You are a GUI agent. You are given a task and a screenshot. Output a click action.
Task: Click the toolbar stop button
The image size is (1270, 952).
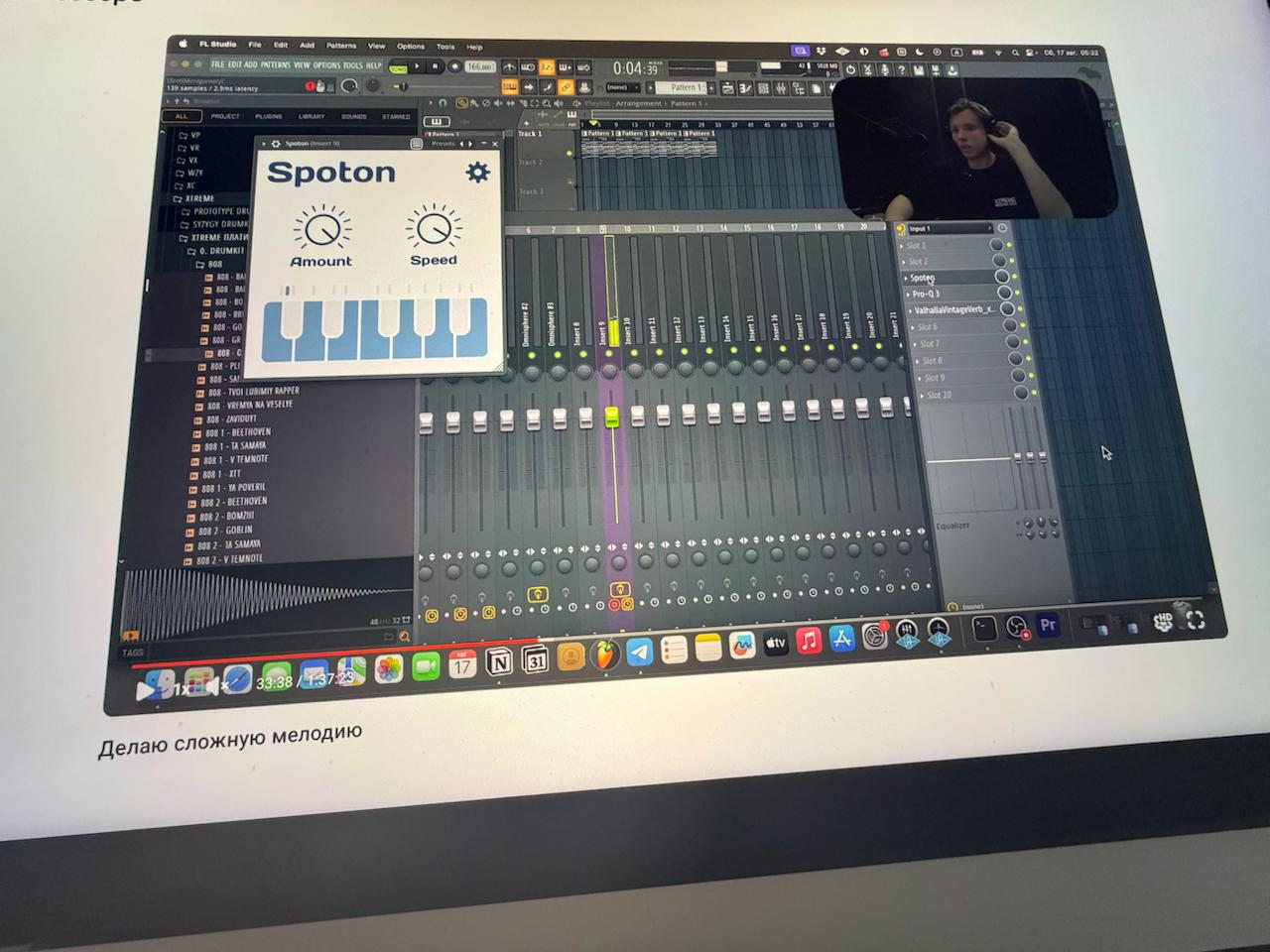(x=435, y=66)
